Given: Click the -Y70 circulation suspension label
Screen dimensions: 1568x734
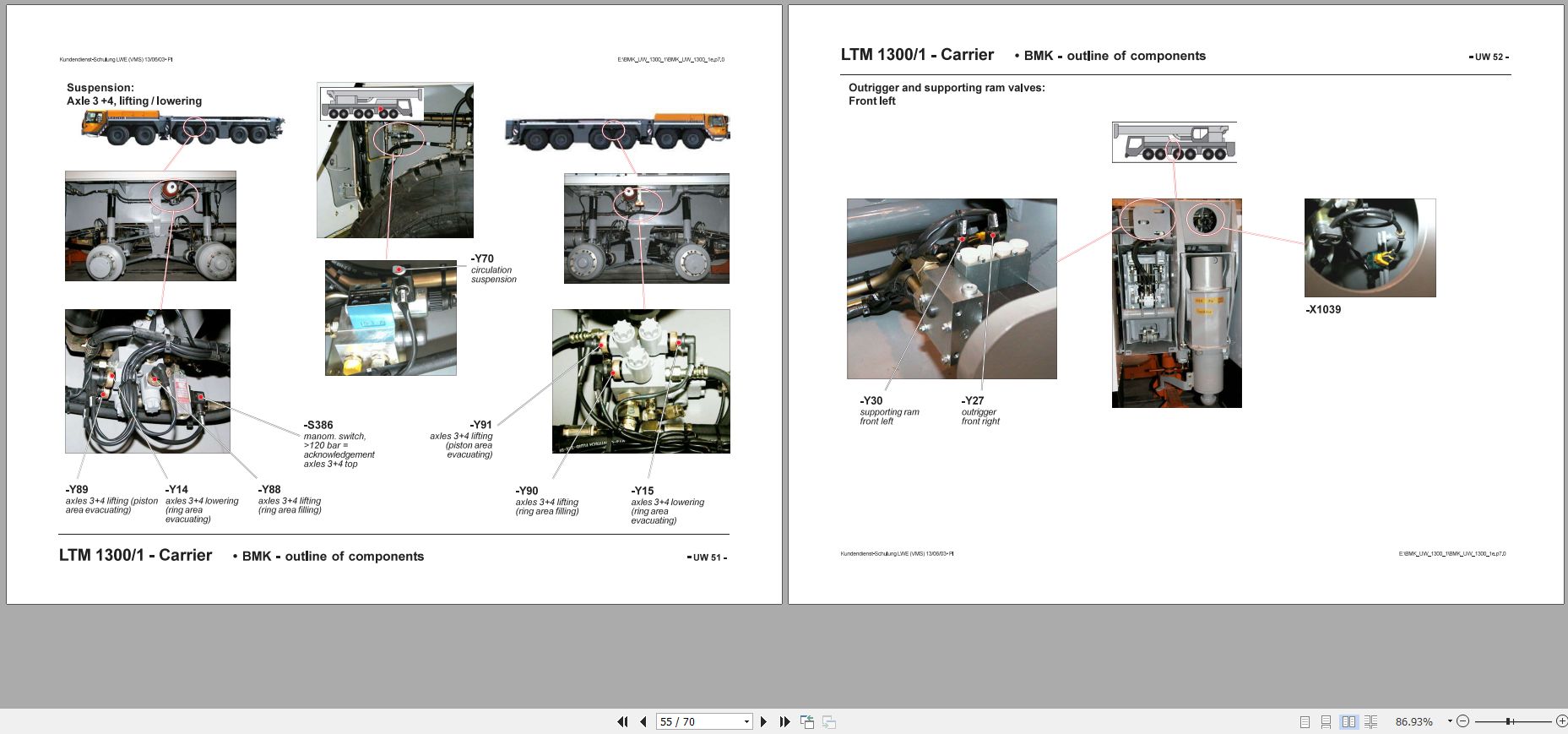Looking at the screenshot, I should (493, 269).
